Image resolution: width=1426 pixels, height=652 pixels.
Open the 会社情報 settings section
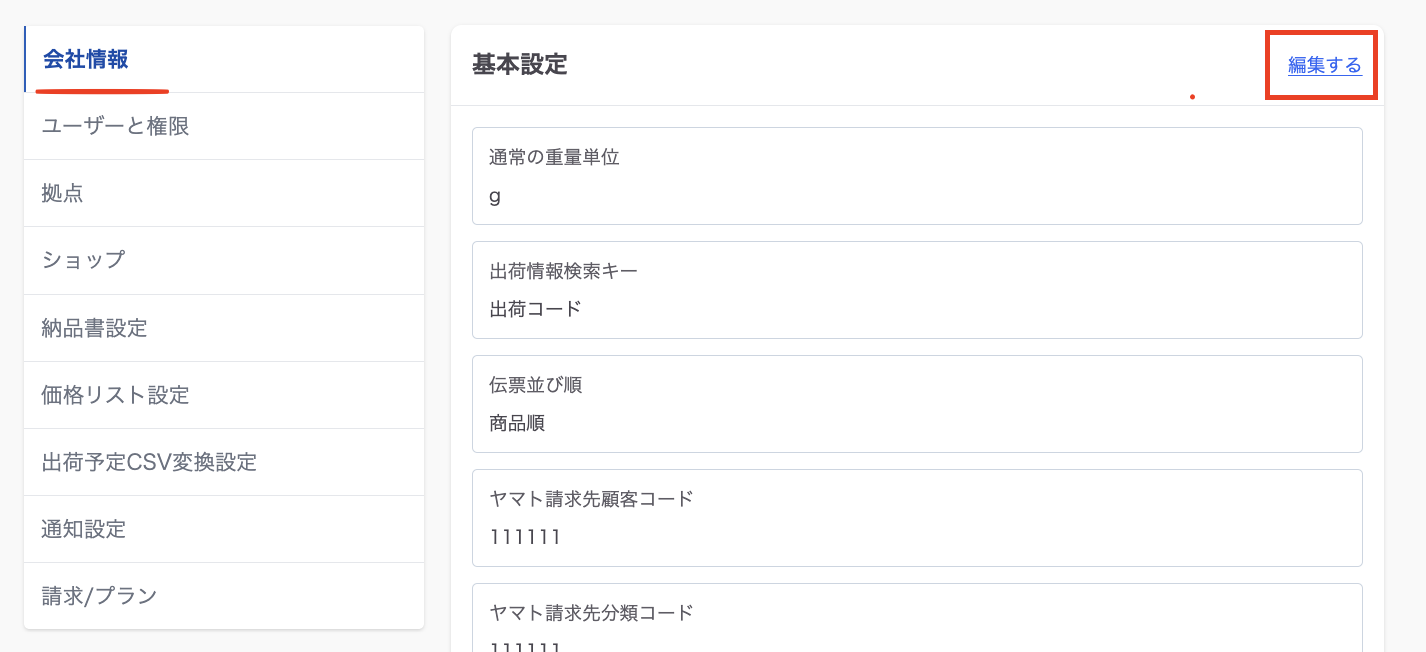click(86, 59)
